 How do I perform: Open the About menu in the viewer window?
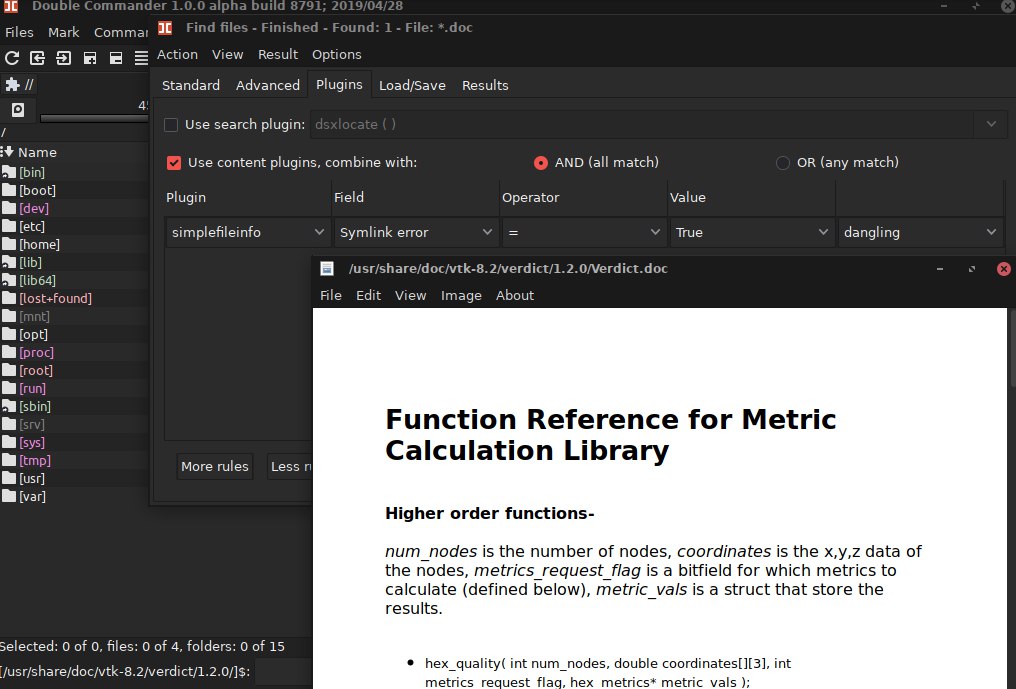tap(515, 296)
